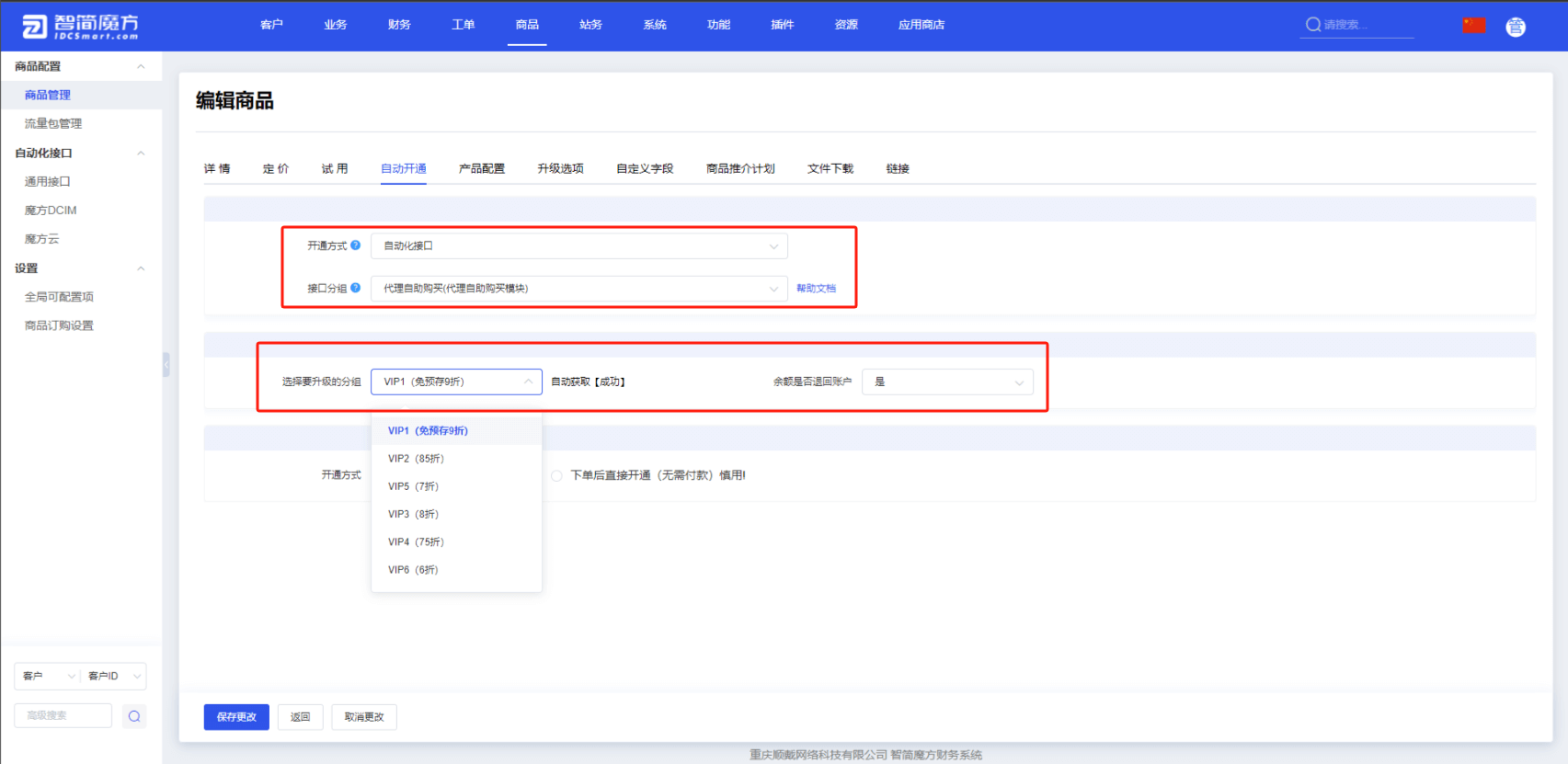
Task: Open the 应用商店 top menu
Action: click(x=921, y=25)
